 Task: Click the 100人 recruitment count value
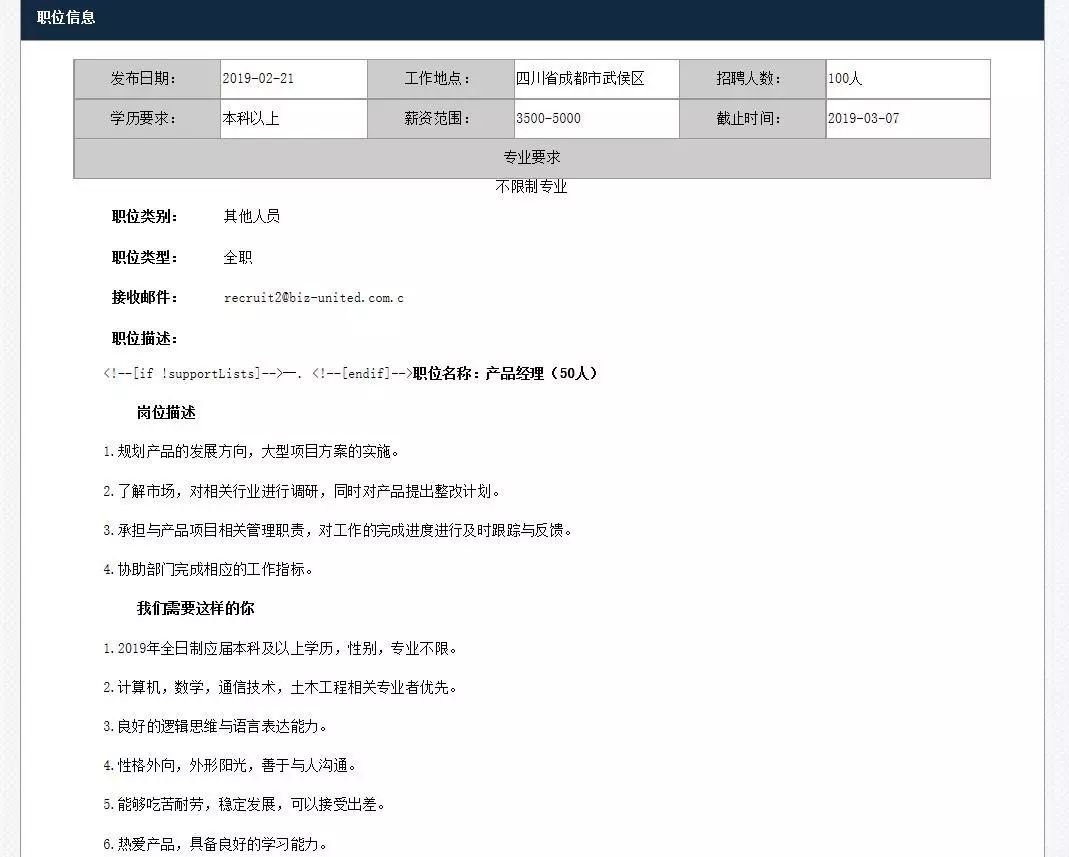pos(845,78)
